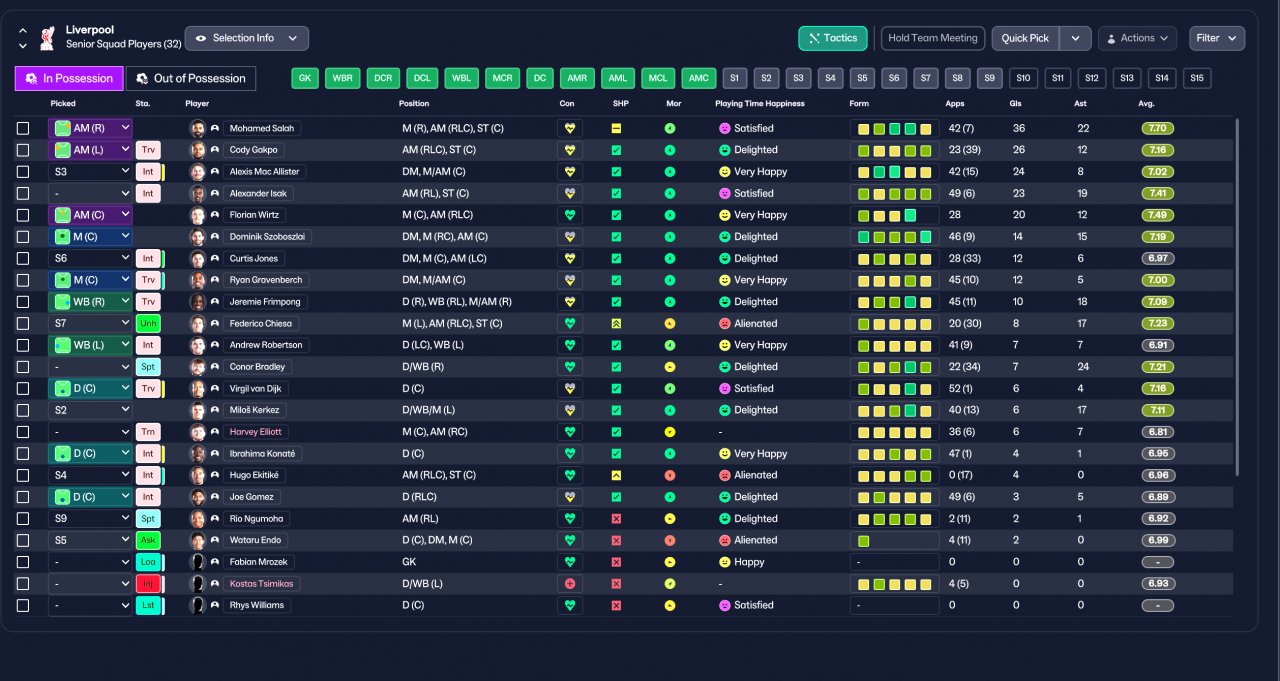This screenshot has width=1280, height=681.
Task: Click the Int status badge for Alexander Isak
Action: (148, 193)
